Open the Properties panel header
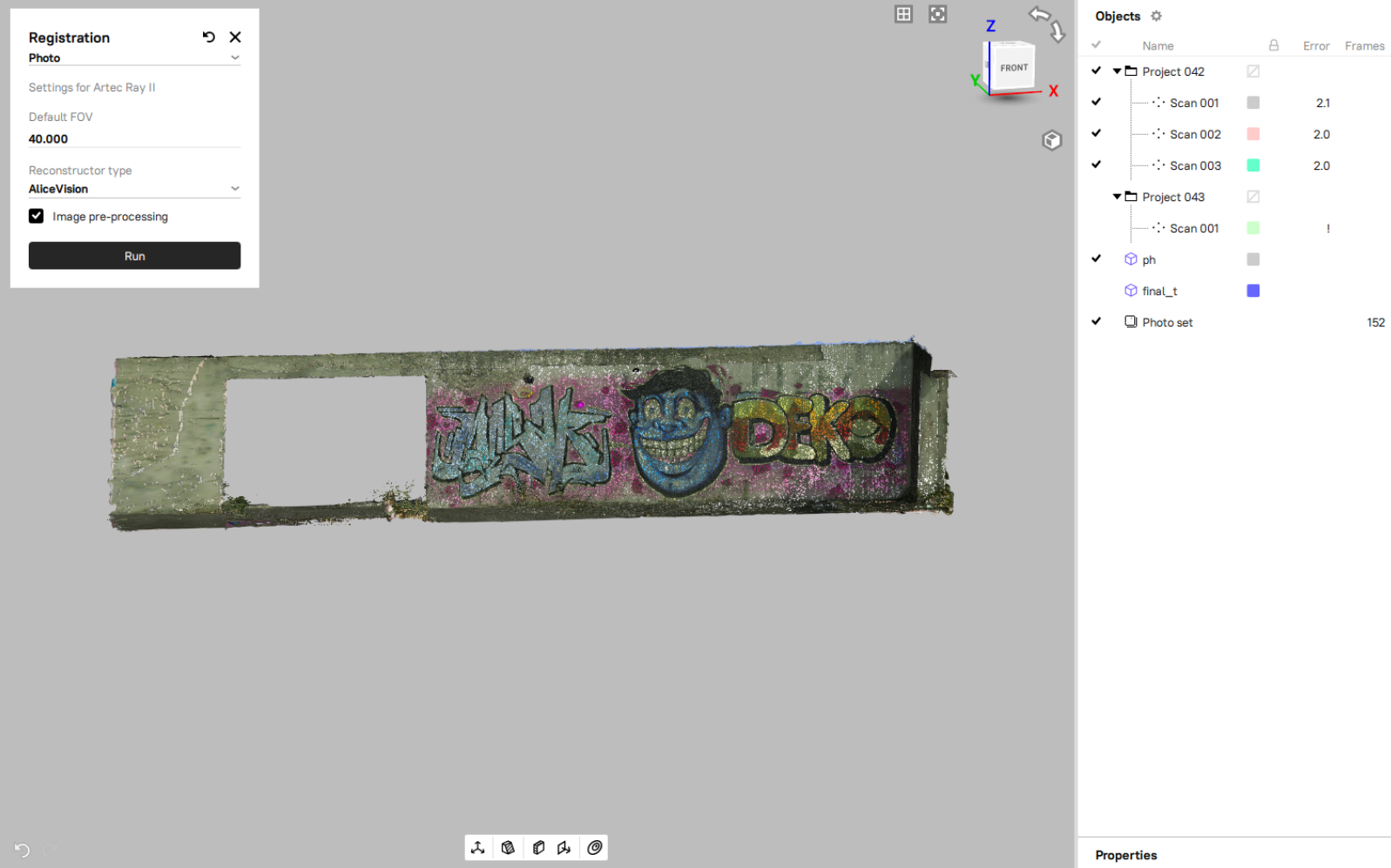 [1125, 855]
